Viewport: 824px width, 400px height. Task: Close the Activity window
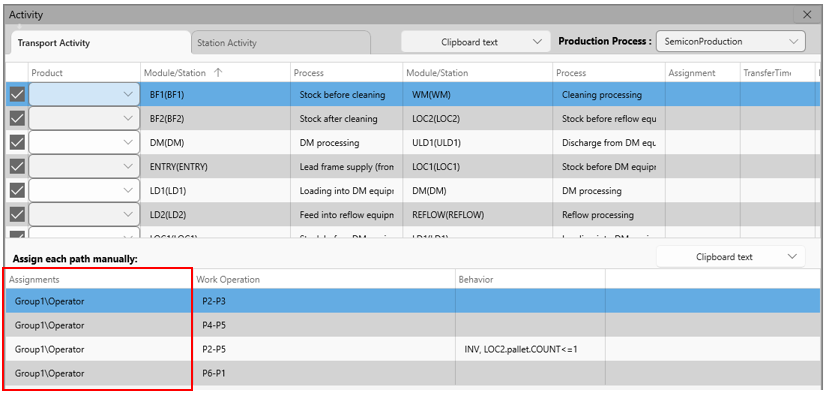(807, 15)
